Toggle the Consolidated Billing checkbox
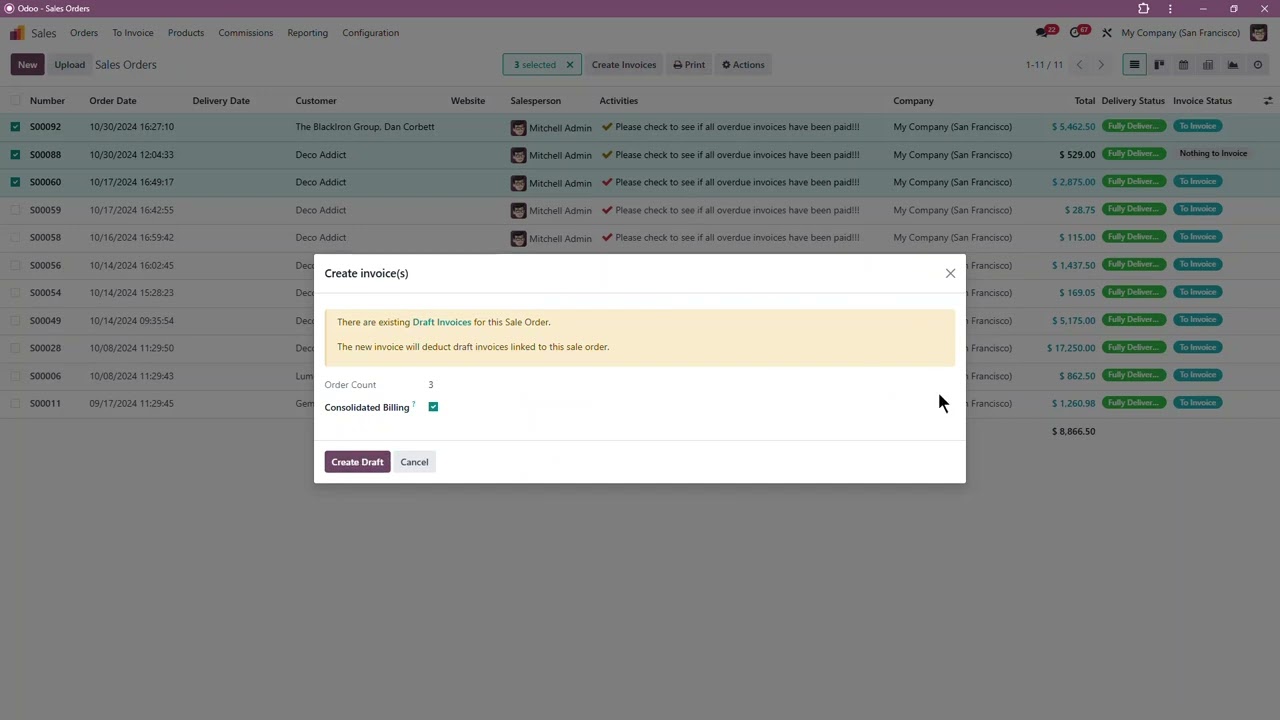Viewport: 1280px width, 720px height. coord(433,407)
